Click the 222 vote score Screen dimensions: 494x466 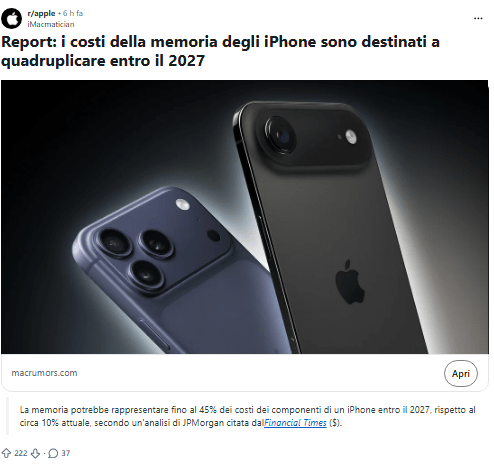(x=21, y=453)
